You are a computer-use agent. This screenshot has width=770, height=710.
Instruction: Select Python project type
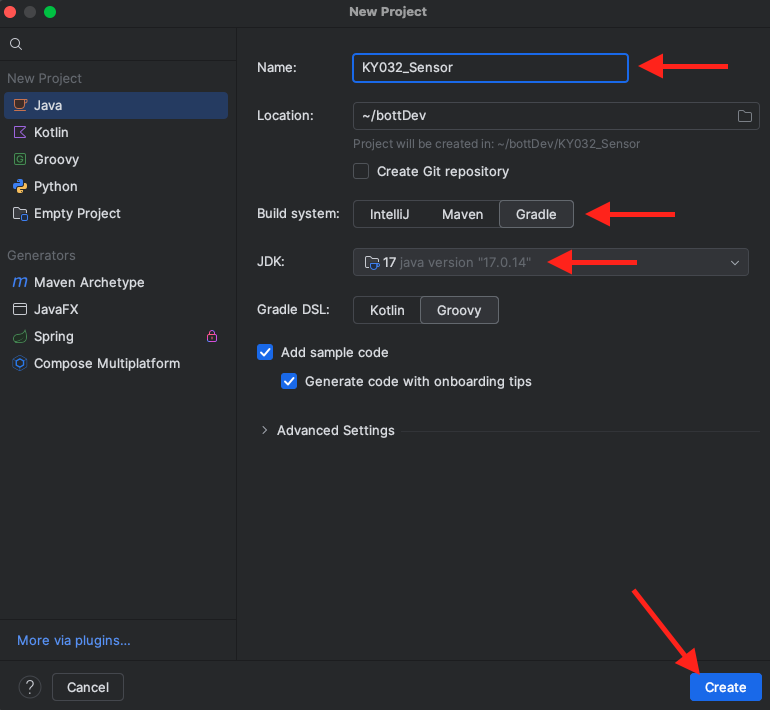[116, 187]
